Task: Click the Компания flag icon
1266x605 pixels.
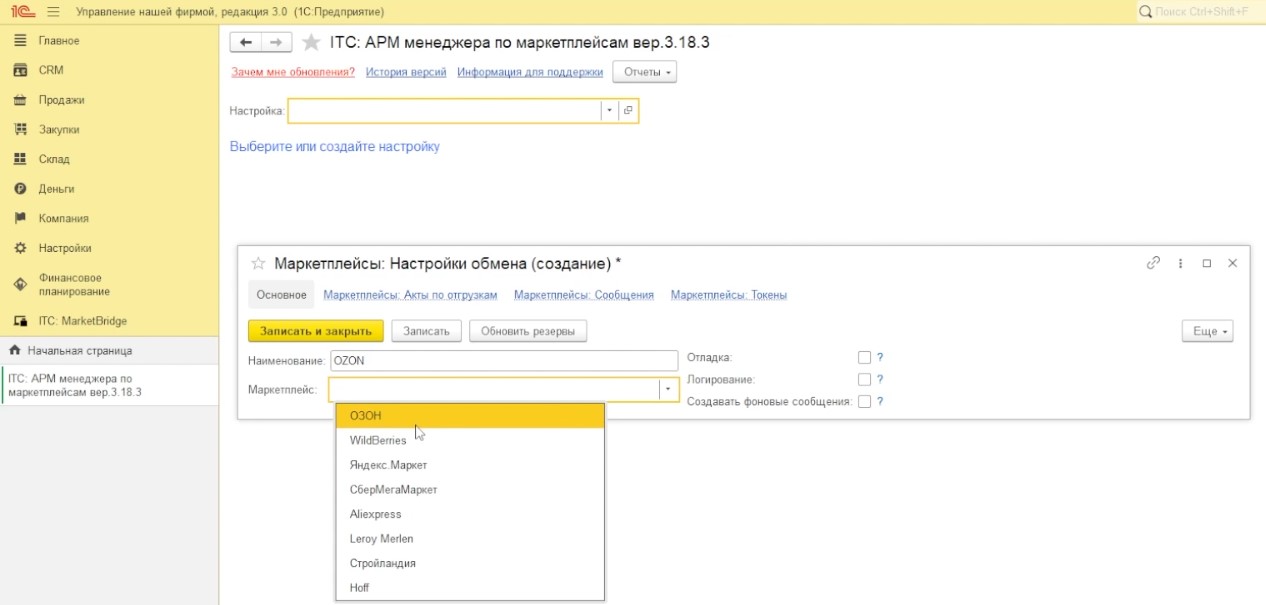Action: coord(19,218)
